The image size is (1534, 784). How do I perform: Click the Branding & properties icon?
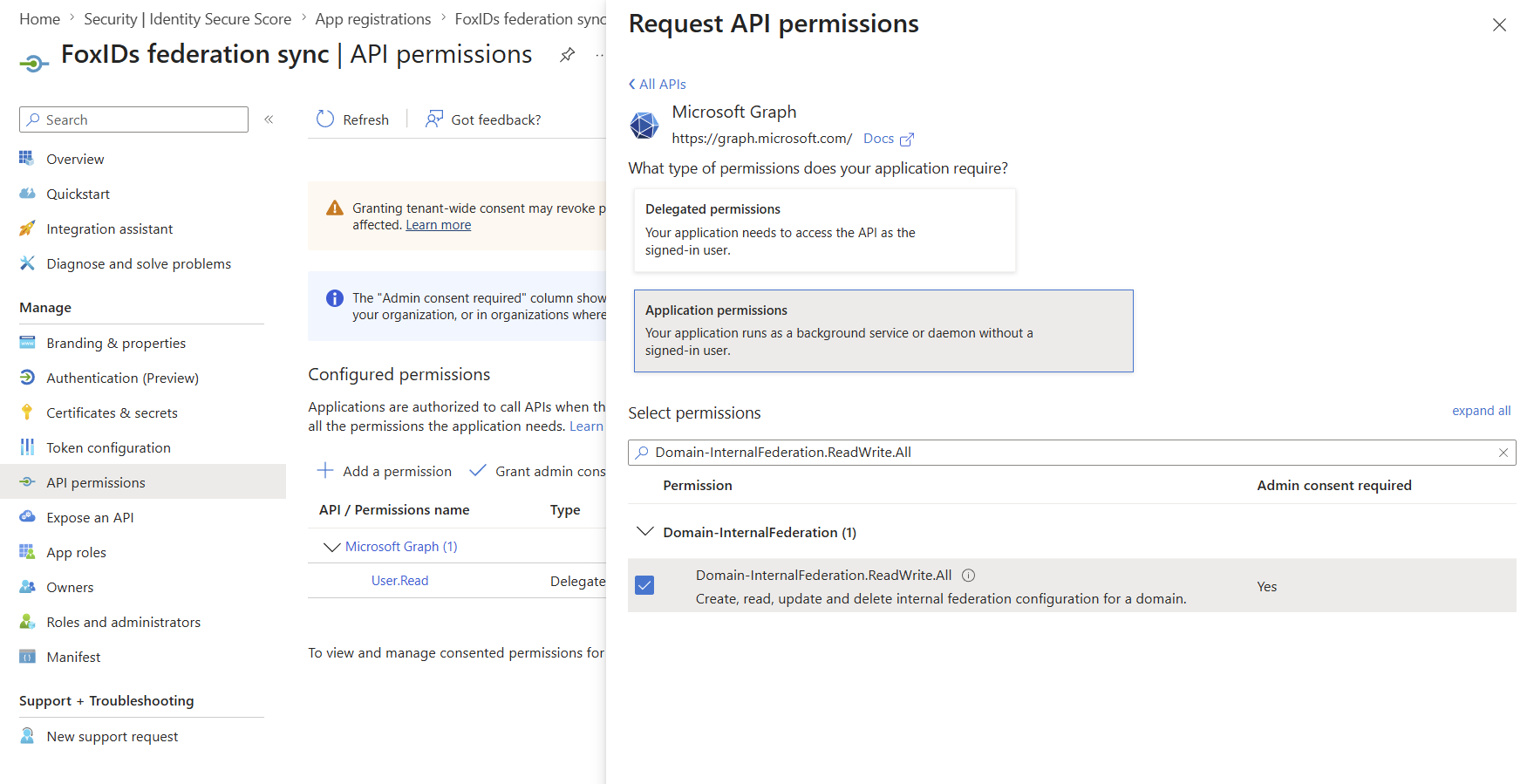click(x=27, y=343)
